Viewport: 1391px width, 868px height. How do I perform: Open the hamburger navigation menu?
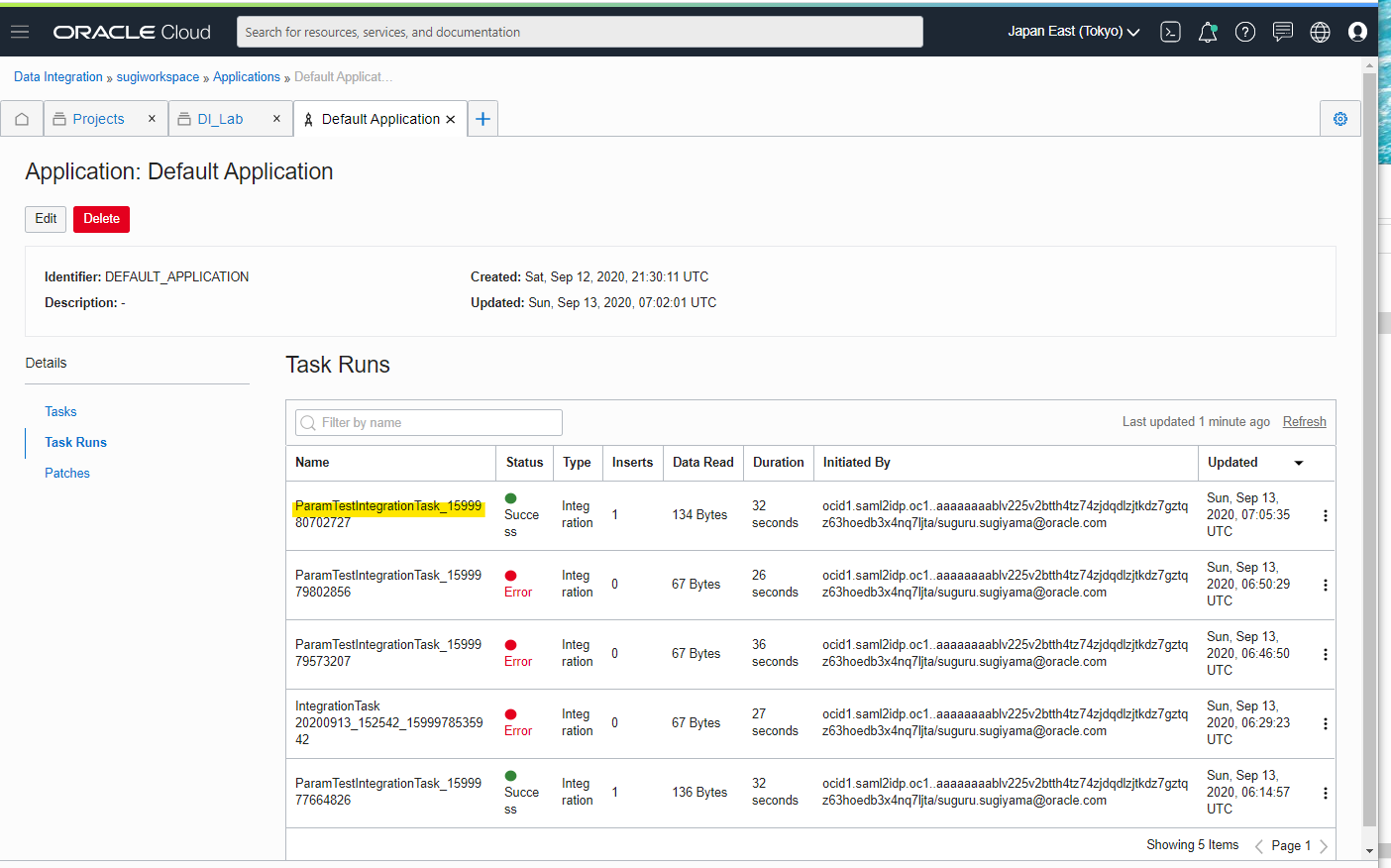pyautogui.click(x=20, y=32)
